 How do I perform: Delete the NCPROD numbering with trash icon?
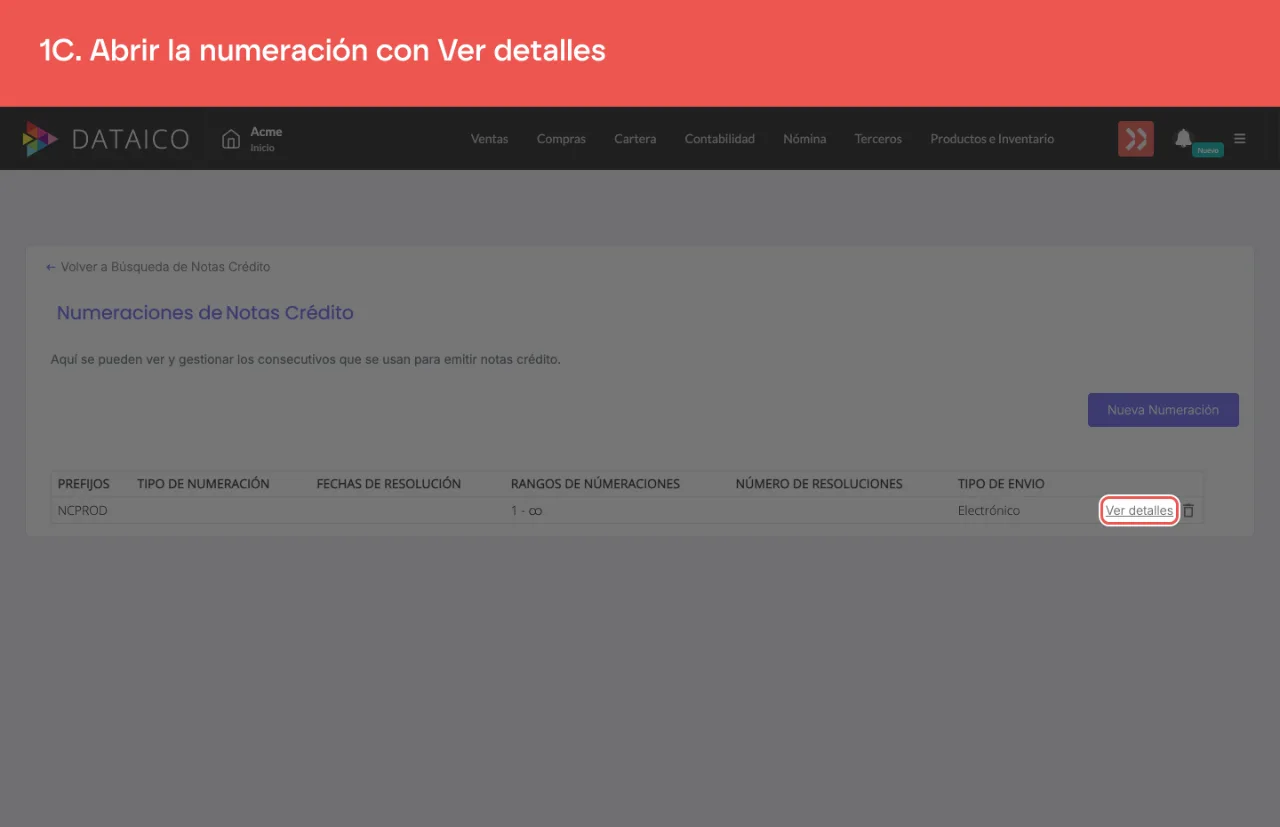coord(1188,511)
